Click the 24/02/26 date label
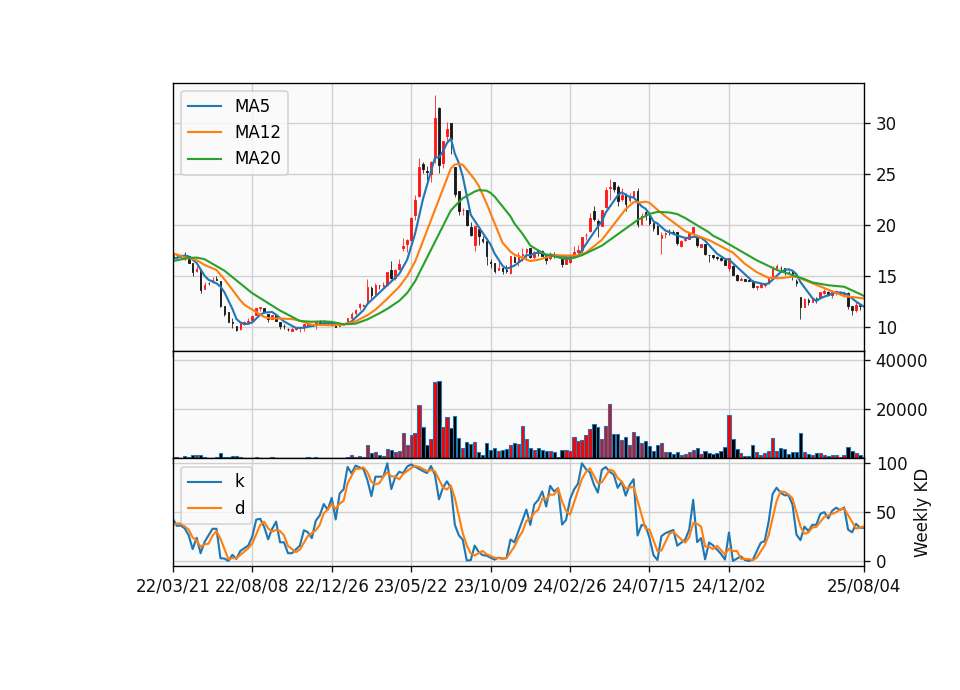 (570, 586)
